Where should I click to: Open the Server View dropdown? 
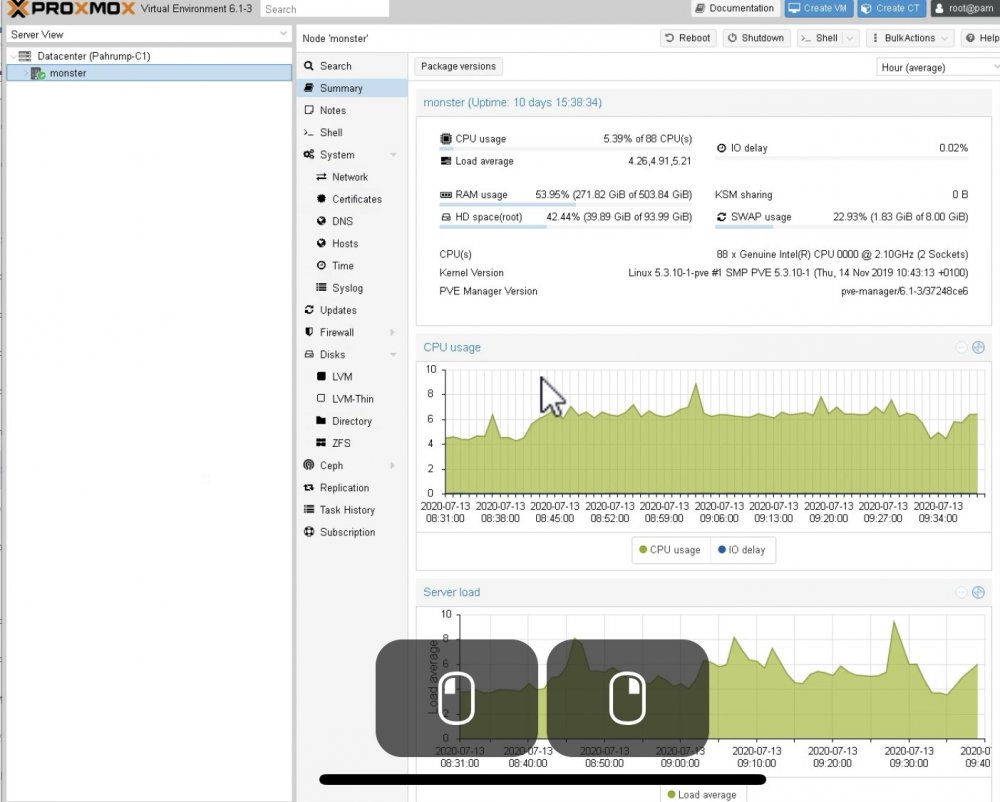[x=149, y=34]
